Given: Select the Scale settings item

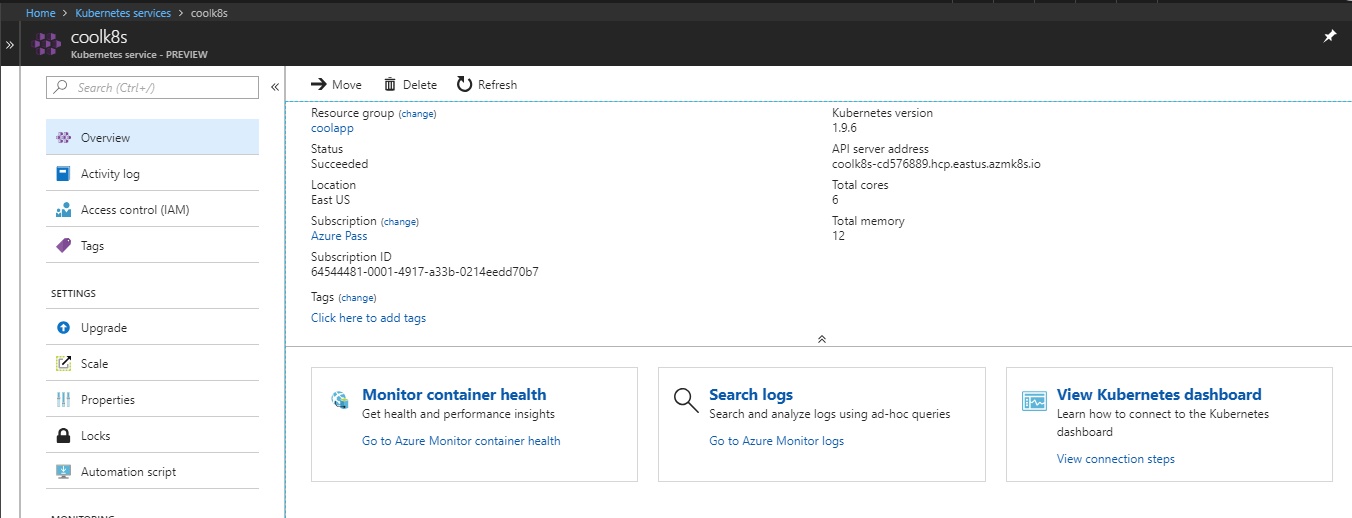Looking at the screenshot, I should (152, 364).
